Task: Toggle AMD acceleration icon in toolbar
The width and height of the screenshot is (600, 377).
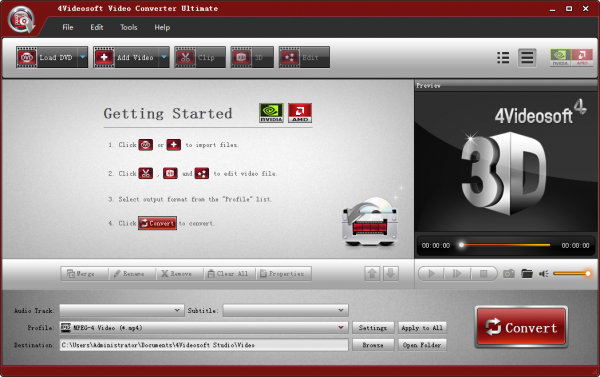Action: pos(582,57)
